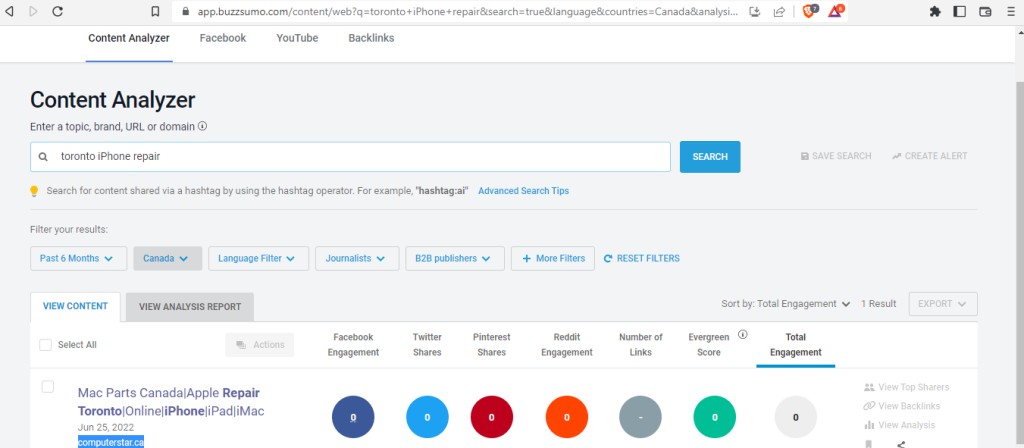Click the Number of Links grey circle
Screen dimensions: 1024x448
[641, 417]
